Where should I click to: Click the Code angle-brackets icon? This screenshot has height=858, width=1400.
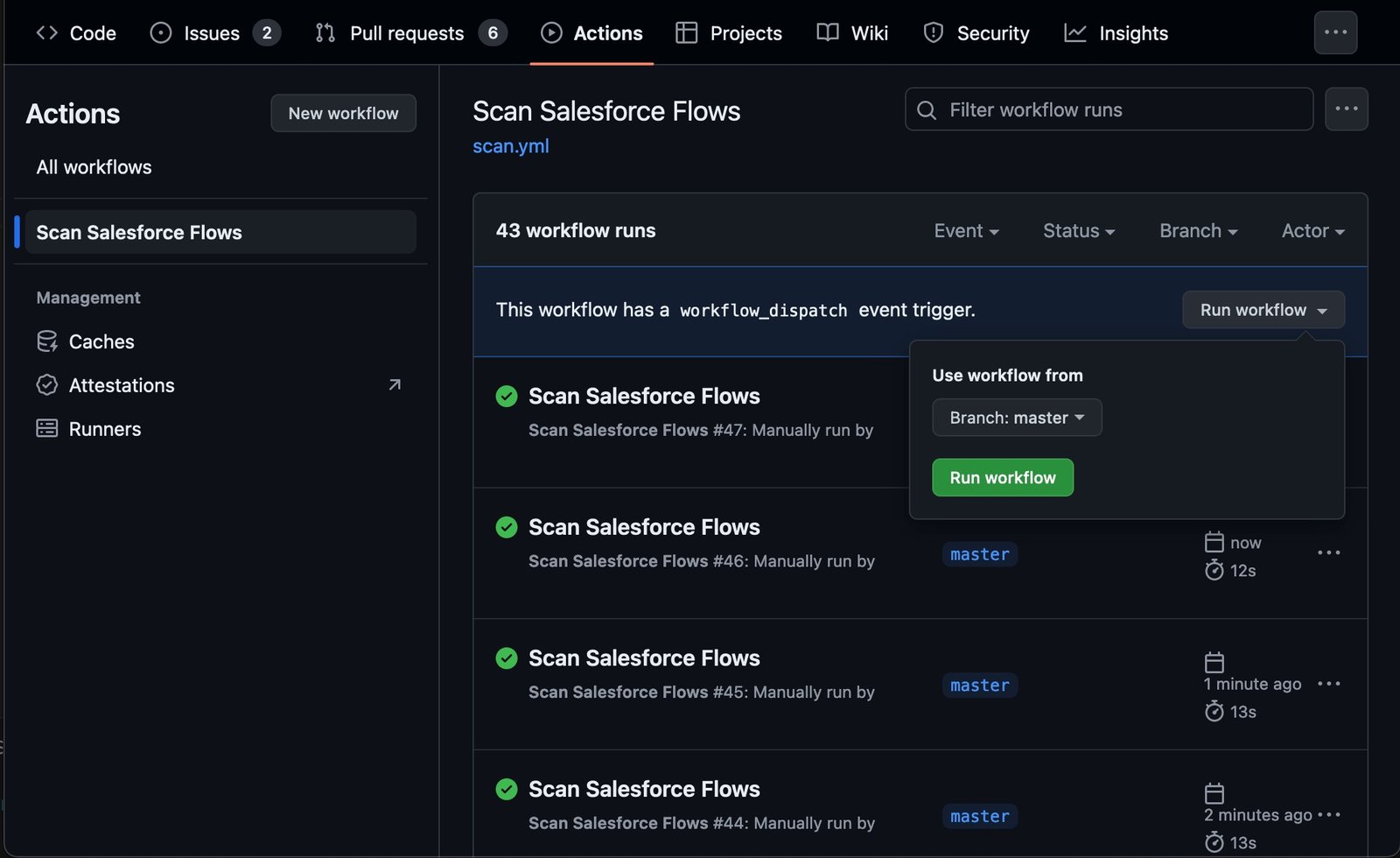click(47, 33)
